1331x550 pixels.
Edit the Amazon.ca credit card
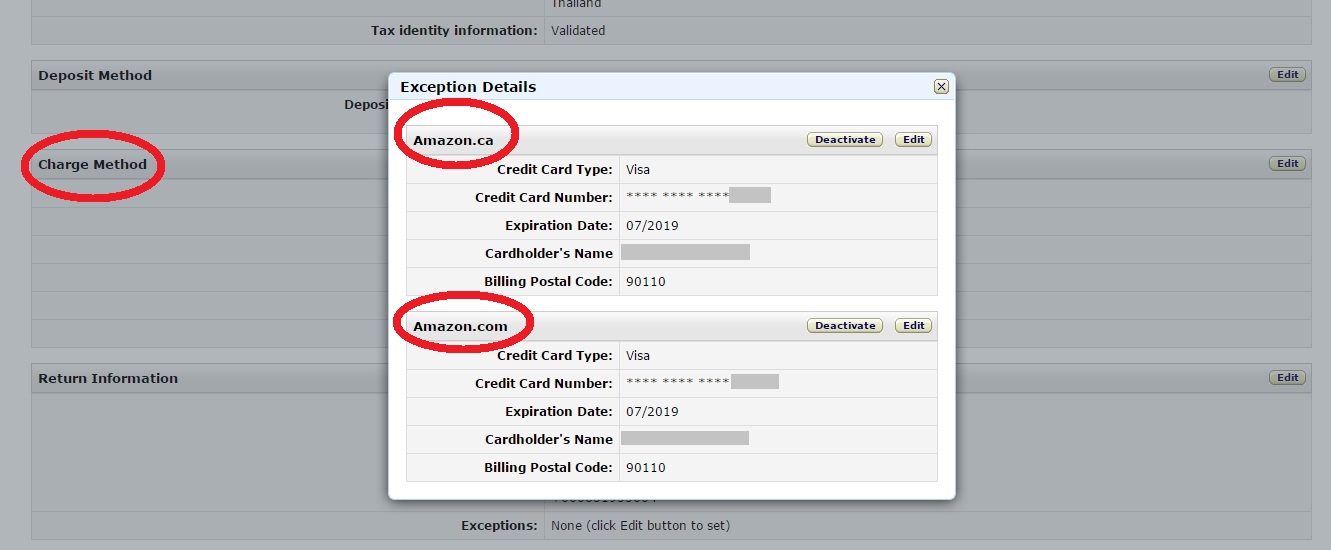click(913, 140)
